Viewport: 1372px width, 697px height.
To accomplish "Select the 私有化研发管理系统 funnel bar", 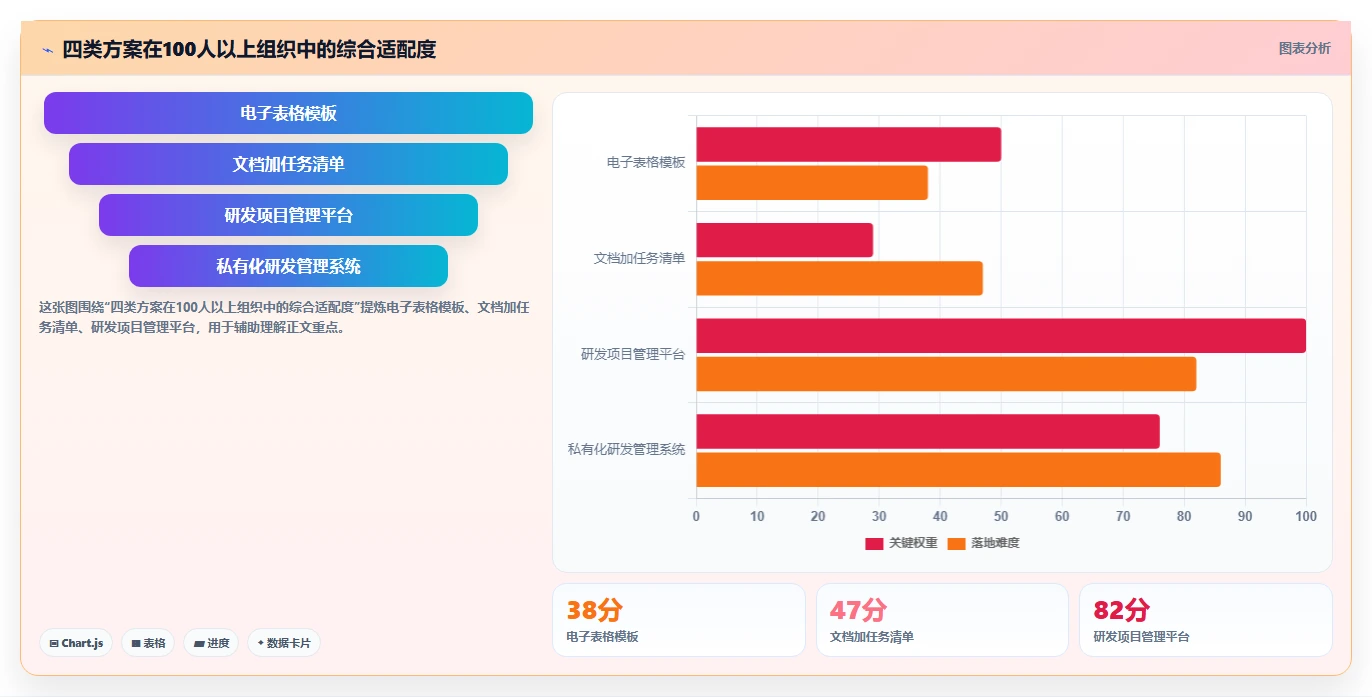I will point(288,266).
